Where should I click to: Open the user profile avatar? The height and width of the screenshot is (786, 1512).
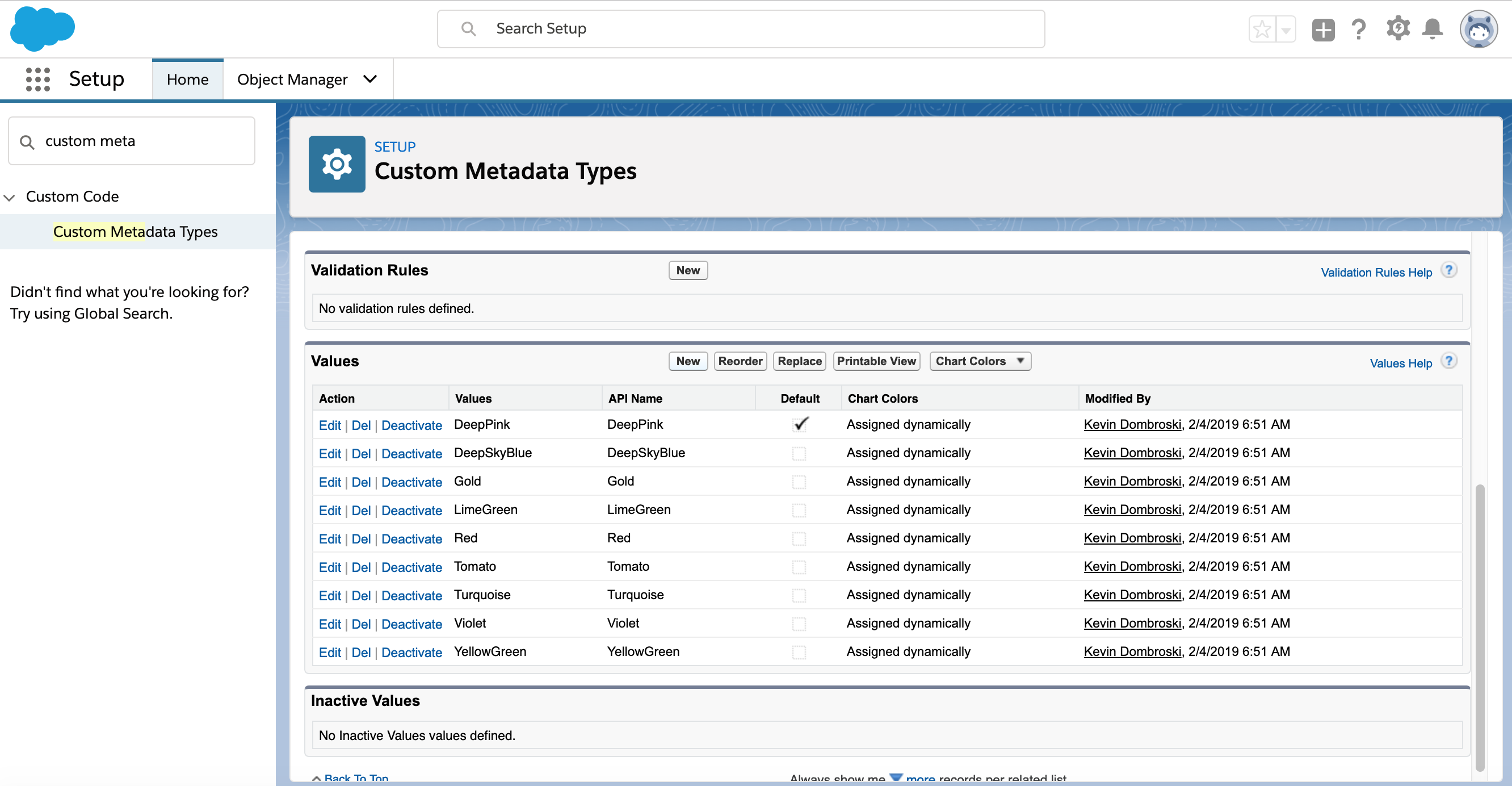(x=1479, y=29)
